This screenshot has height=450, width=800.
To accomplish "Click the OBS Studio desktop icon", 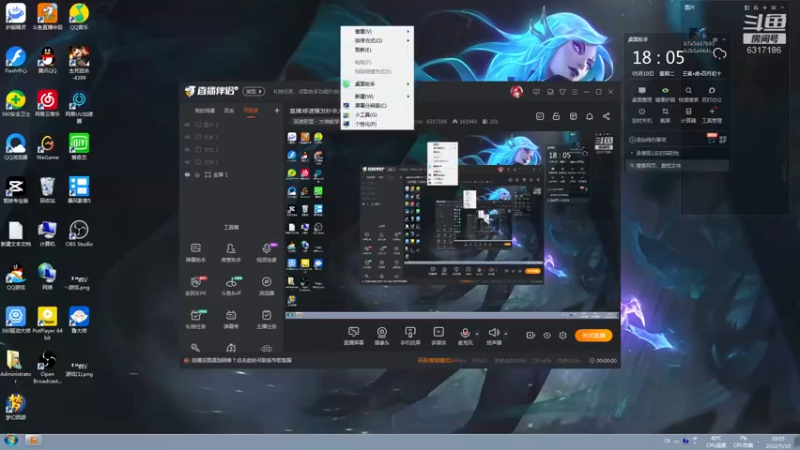I will click(x=79, y=233).
